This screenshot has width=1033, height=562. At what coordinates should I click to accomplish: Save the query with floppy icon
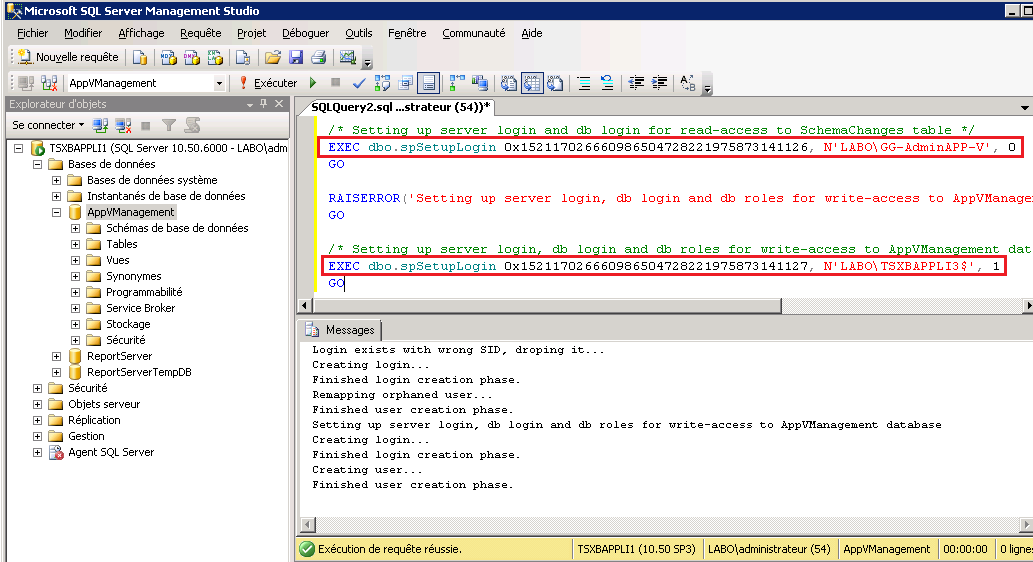tap(296, 57)
